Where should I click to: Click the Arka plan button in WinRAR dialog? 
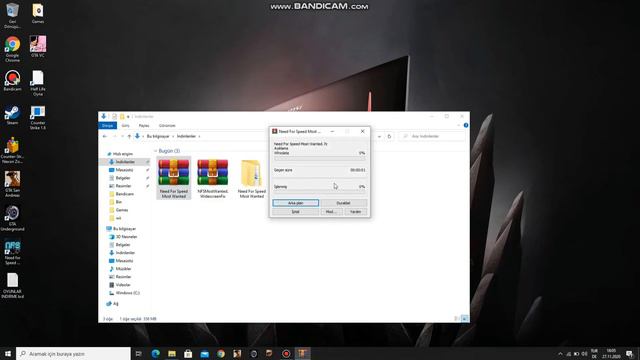[x=296, y=203]
